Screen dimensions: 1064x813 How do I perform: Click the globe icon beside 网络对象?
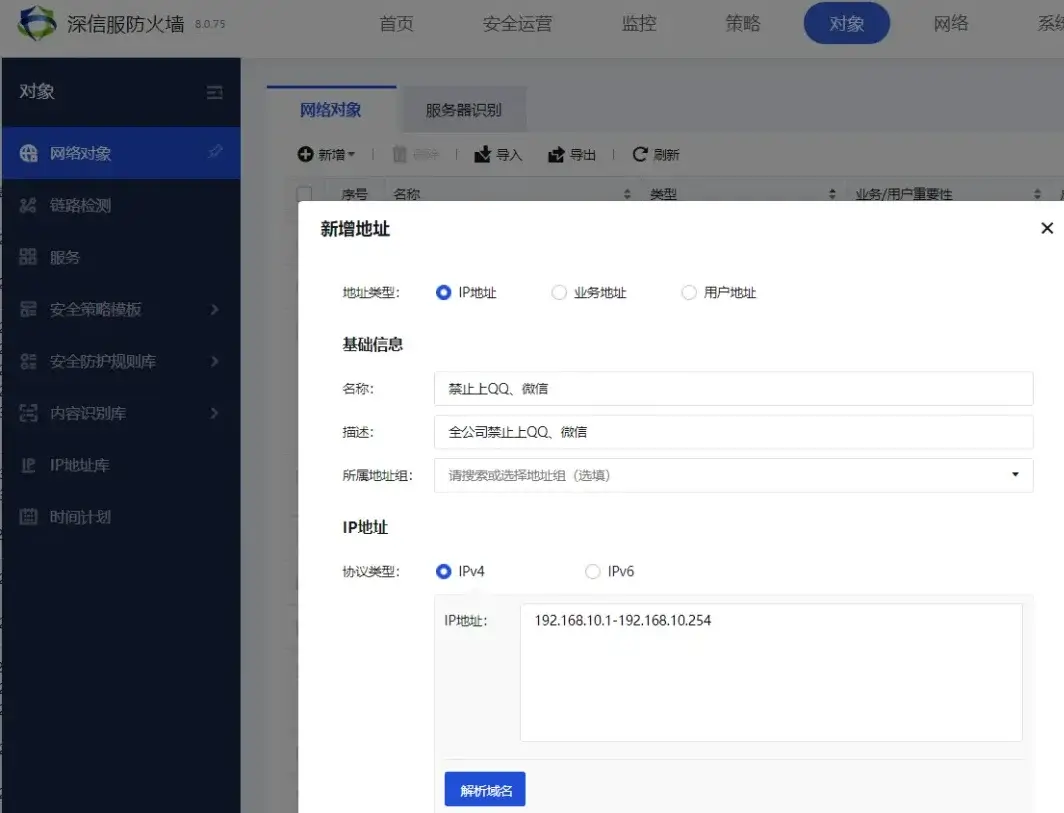click(28, 153)
